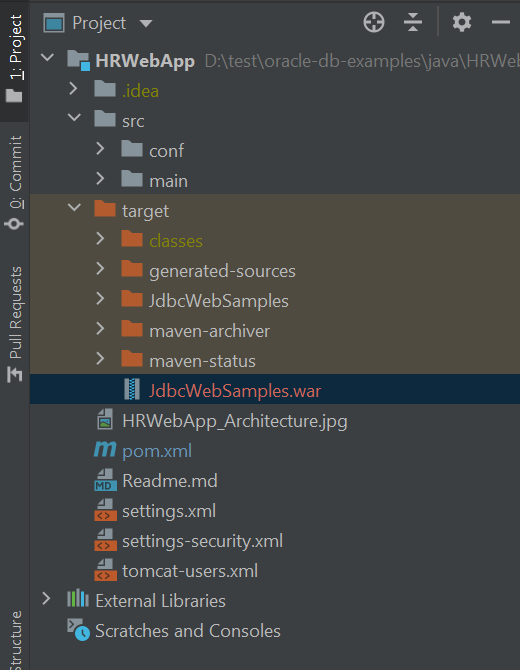Expand the JdbcWebSamples folder chevron

[x=100, y=299]
